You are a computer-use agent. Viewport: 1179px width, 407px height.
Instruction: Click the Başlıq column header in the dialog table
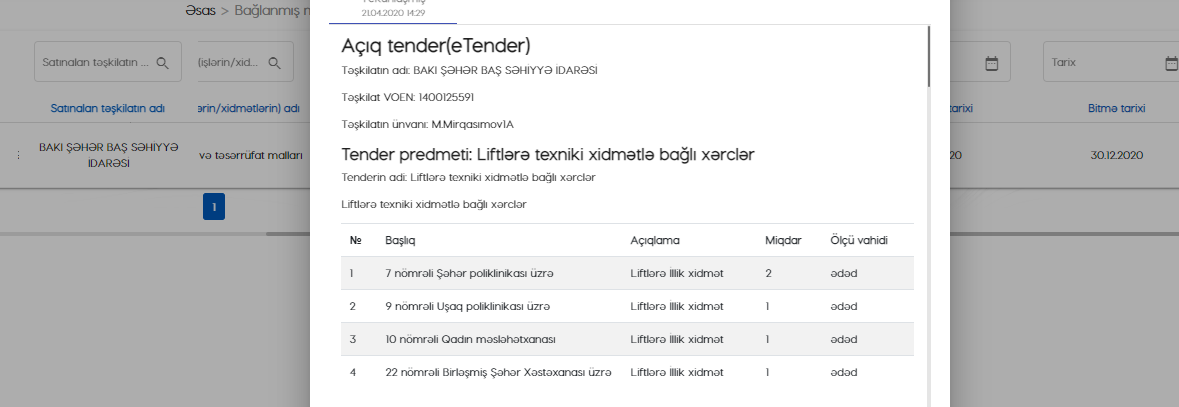[400, 240]
